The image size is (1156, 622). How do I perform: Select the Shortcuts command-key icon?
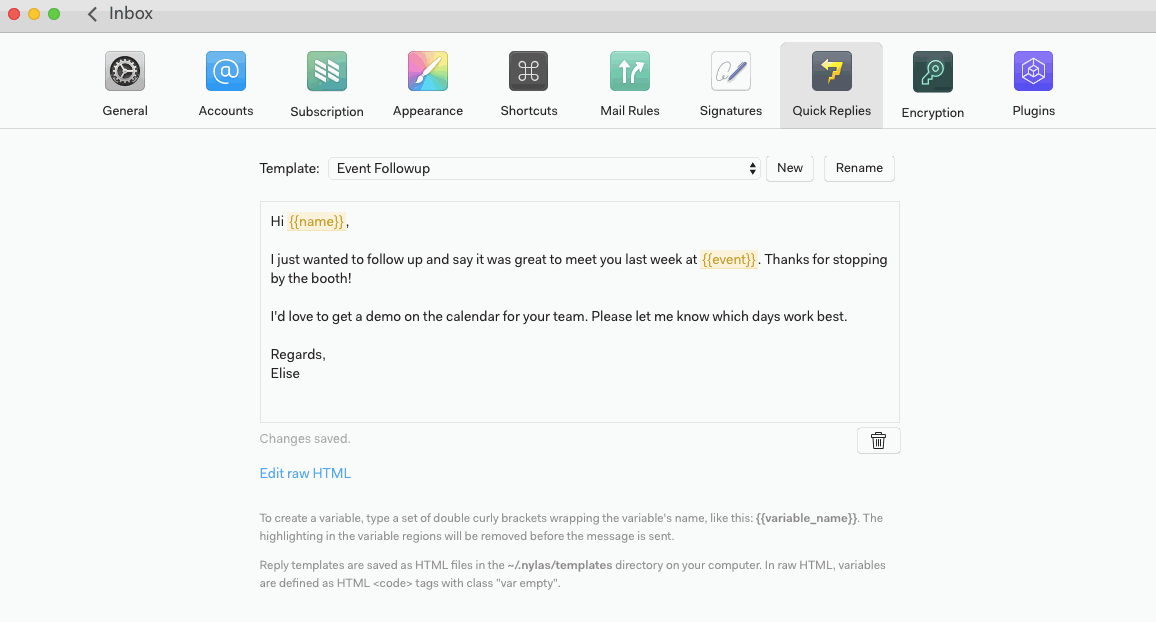tap(529, 72)
